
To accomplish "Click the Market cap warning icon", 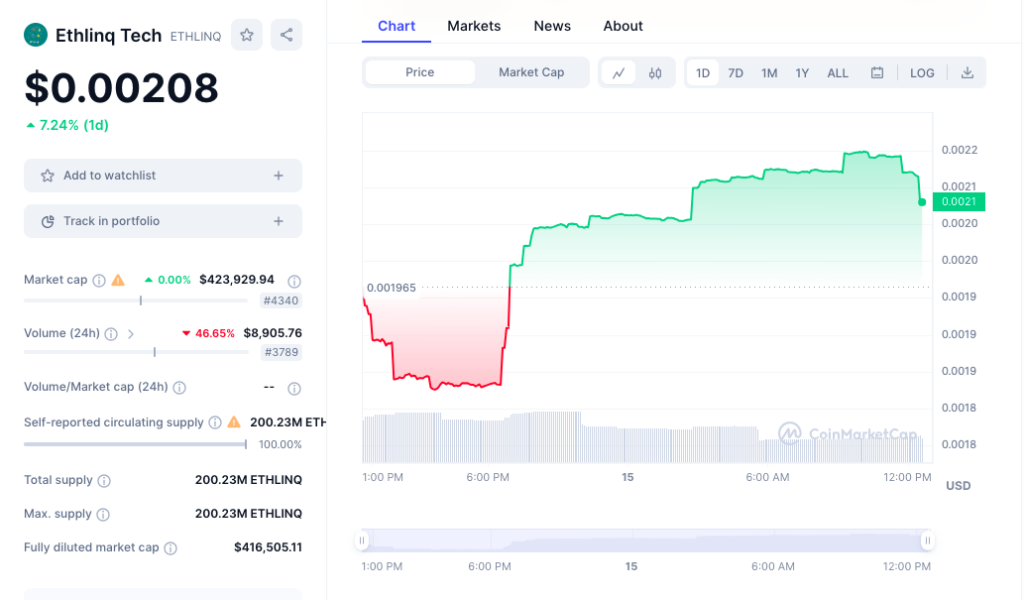I will (x=117, y=280).
